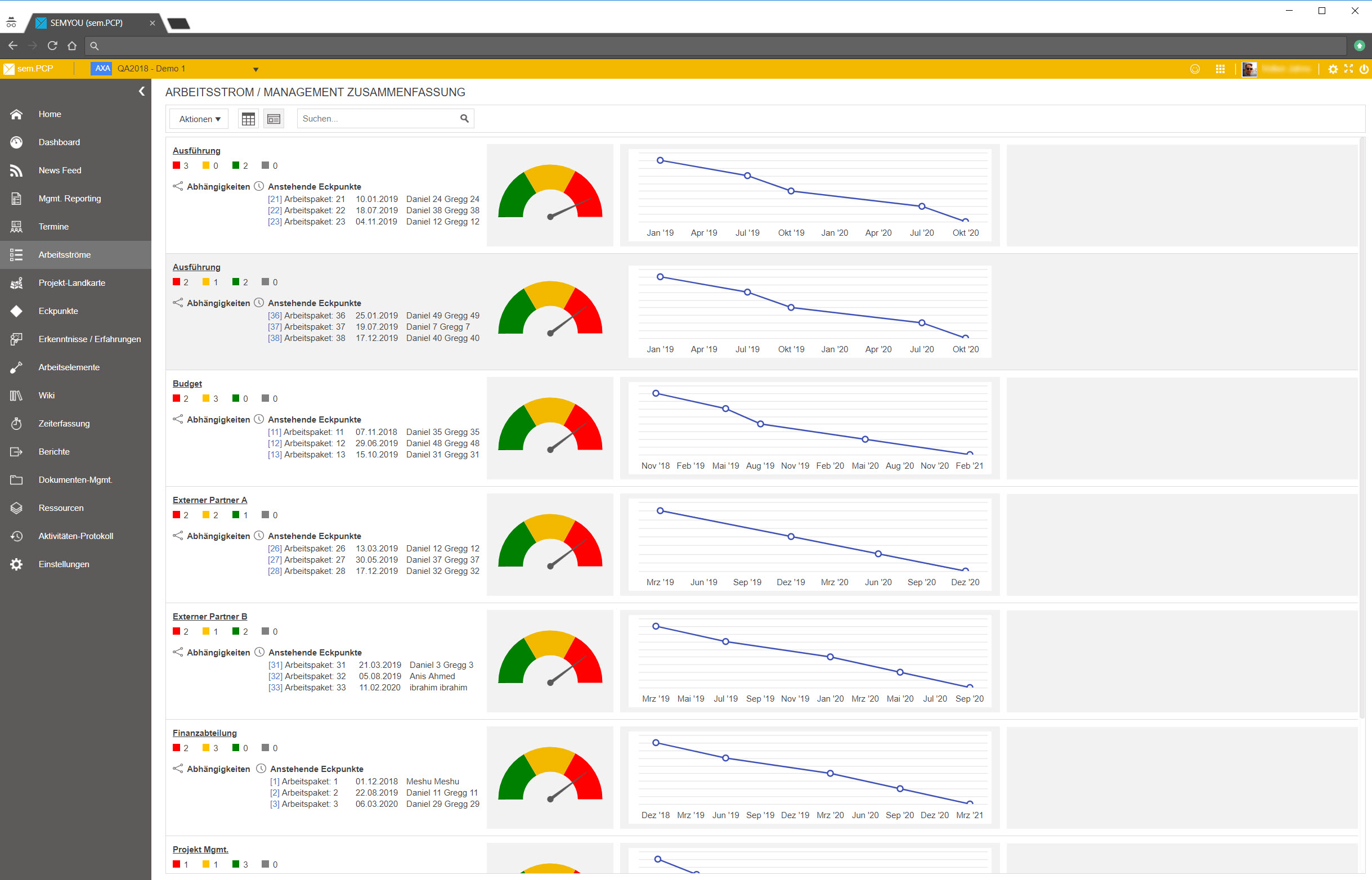Open Ressourcen section
The height and width of the screenshot is (880, 1372).
(75, 508)
